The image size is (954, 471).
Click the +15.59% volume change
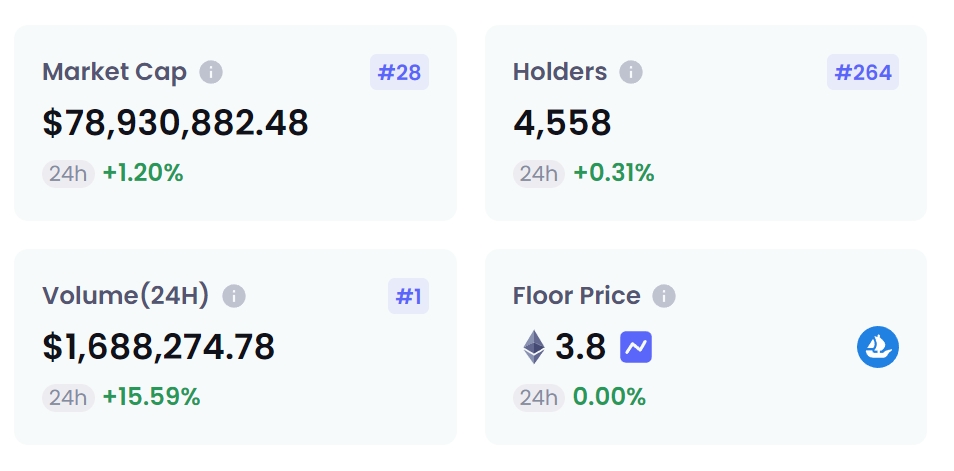(x=152, y=397)
